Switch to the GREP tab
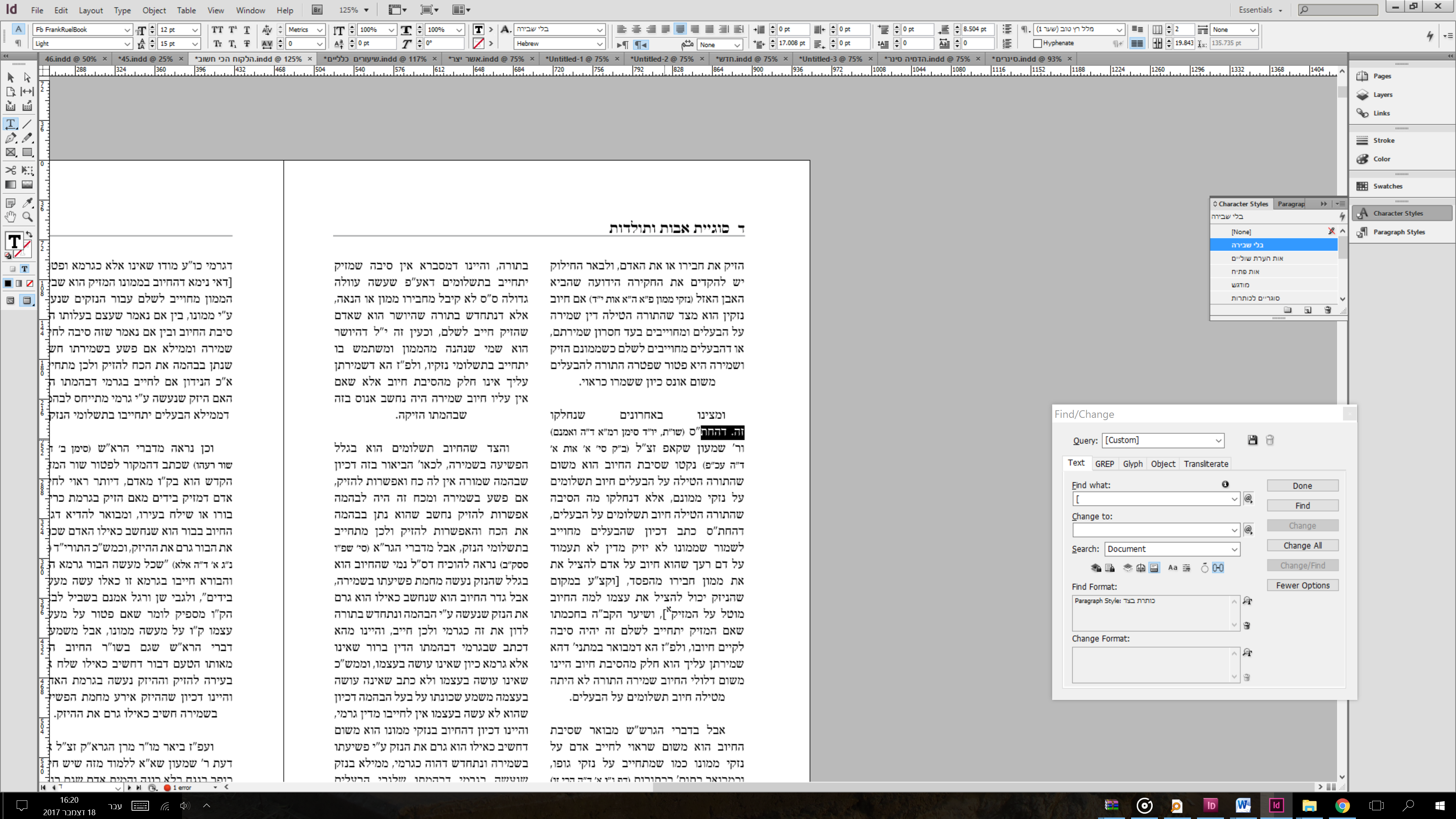The width and height of the screenshot is (1456, 819). click(1105, 464)
